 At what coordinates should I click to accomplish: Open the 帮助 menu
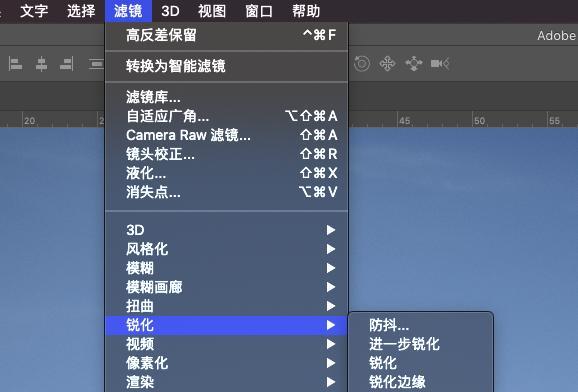[x=306, y=11]
